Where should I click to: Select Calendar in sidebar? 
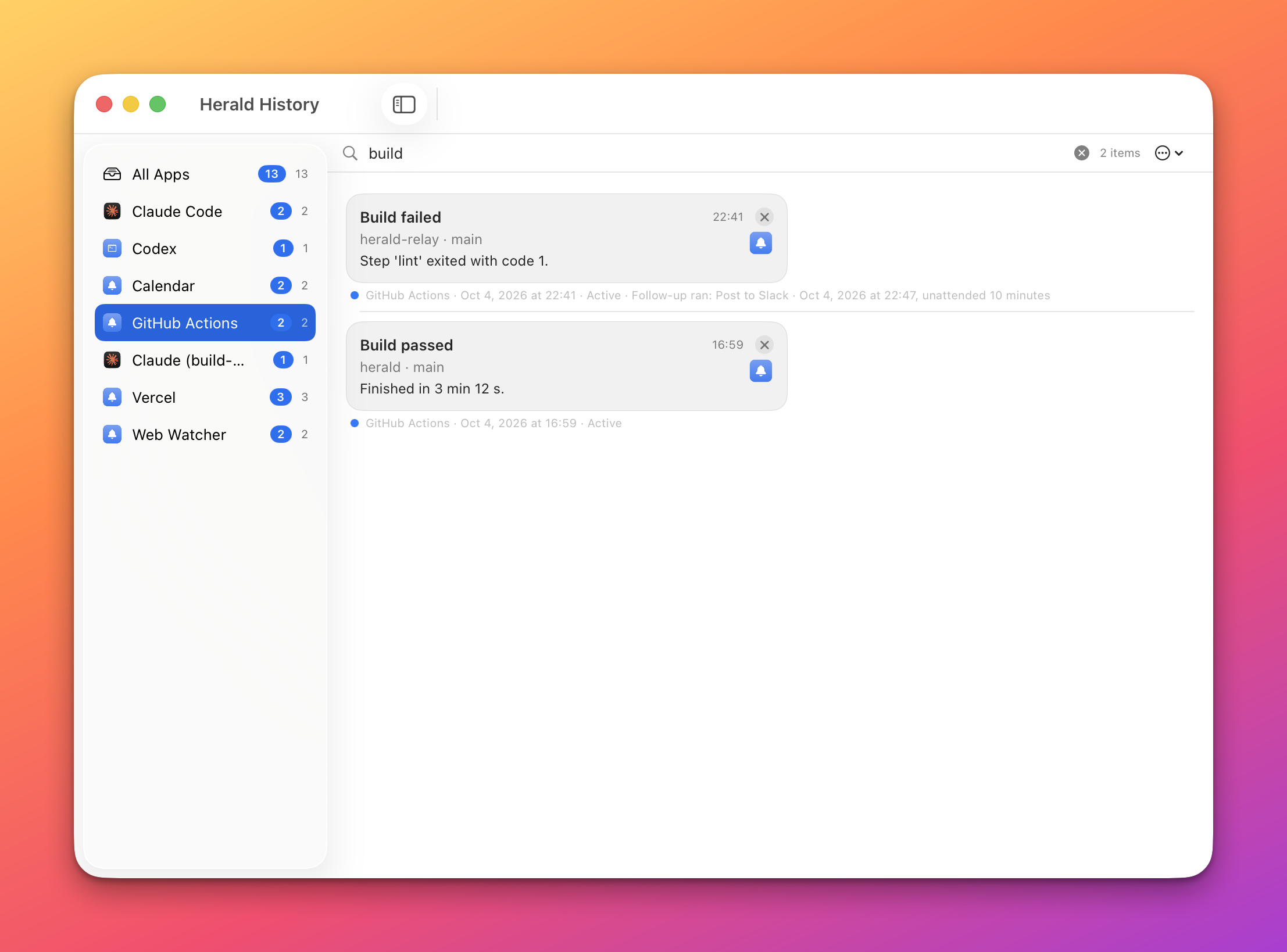pyautogui.click(x=205, y=286)
